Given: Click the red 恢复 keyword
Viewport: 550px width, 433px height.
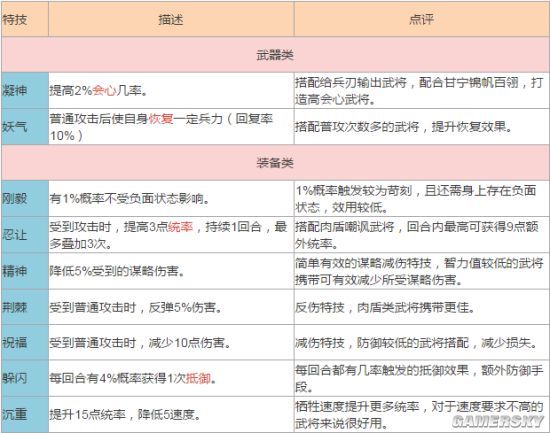Looking at the screenshot, I should click(x=161, y=119).
